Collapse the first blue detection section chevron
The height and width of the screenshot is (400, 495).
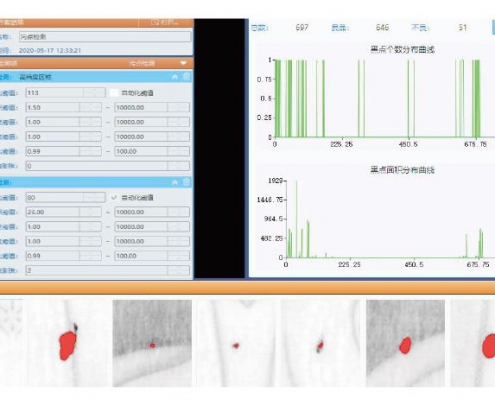(x=175, y=77)
